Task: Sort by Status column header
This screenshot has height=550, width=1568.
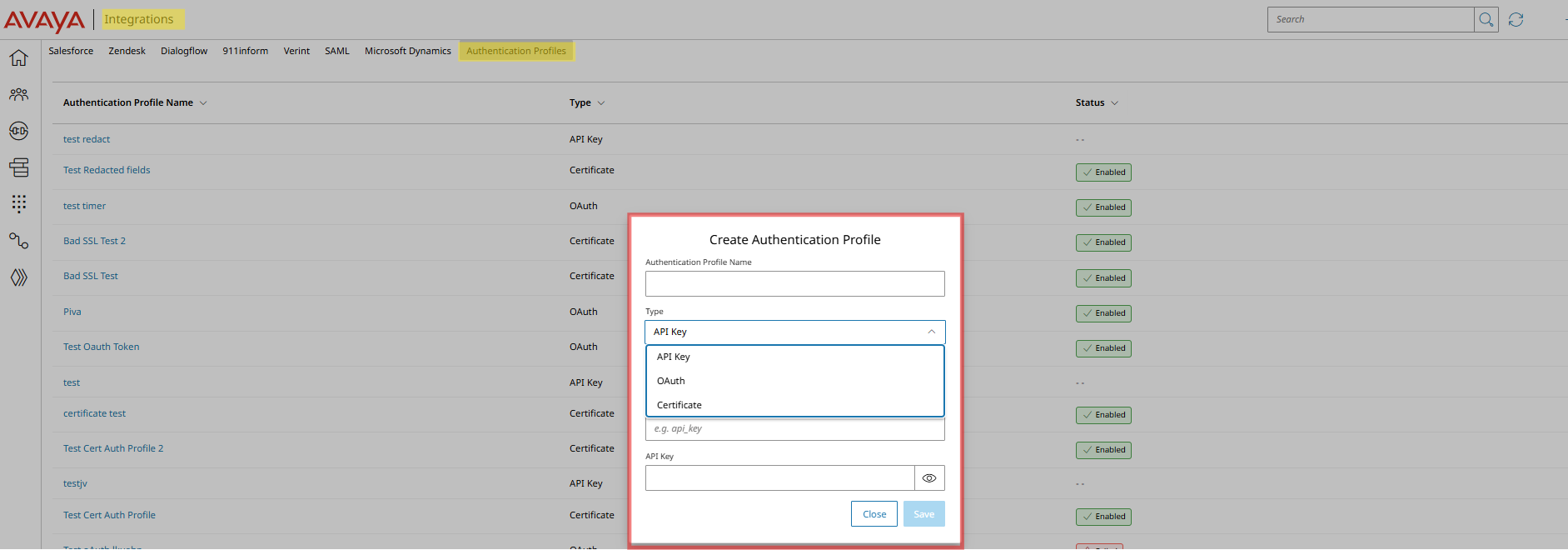Action: pyautogui.click(x=1097, y=102)
